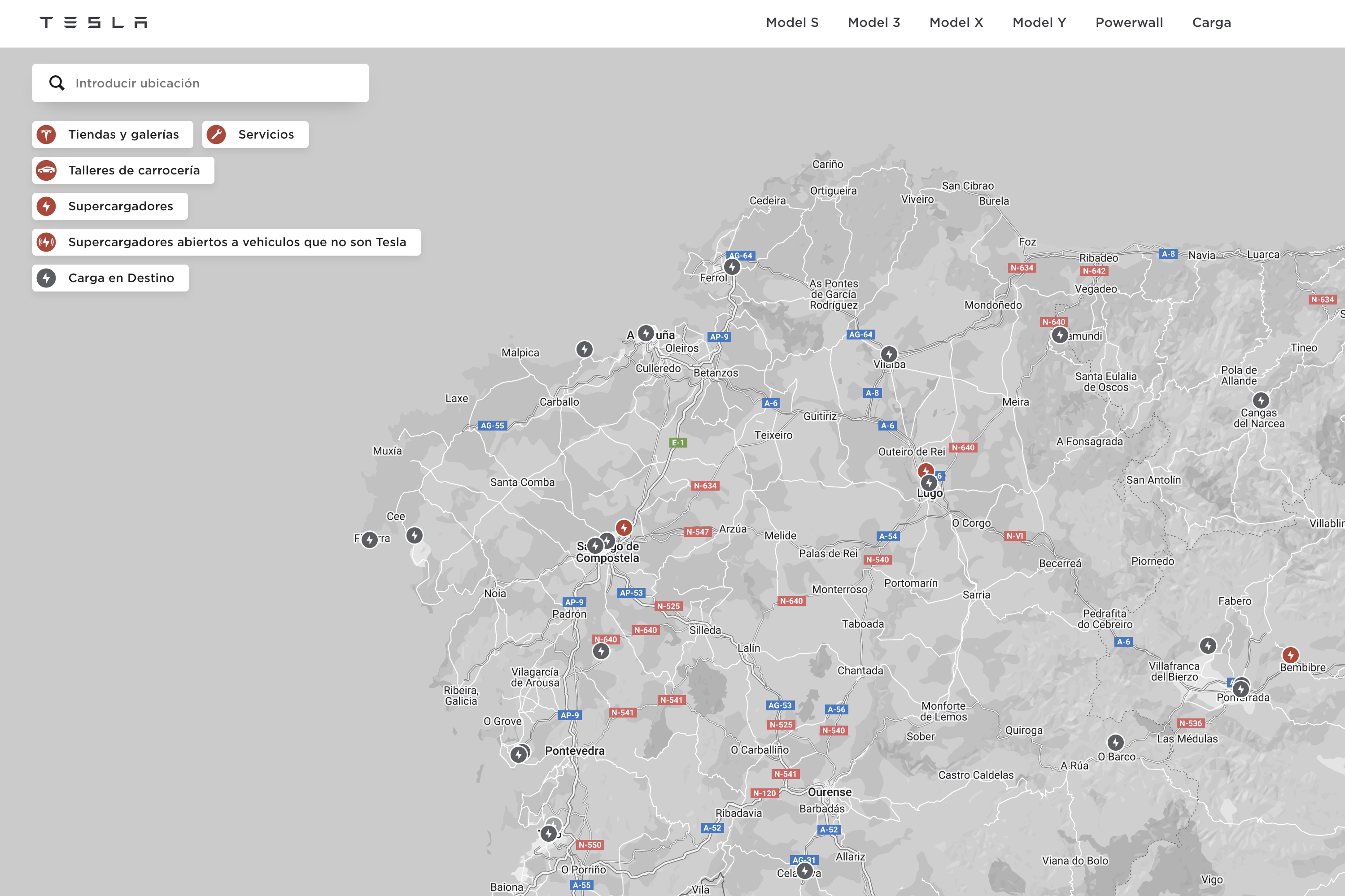Click the Mondoñedo town label
This screenshot has width=1345, height=896.
(993, 305)
